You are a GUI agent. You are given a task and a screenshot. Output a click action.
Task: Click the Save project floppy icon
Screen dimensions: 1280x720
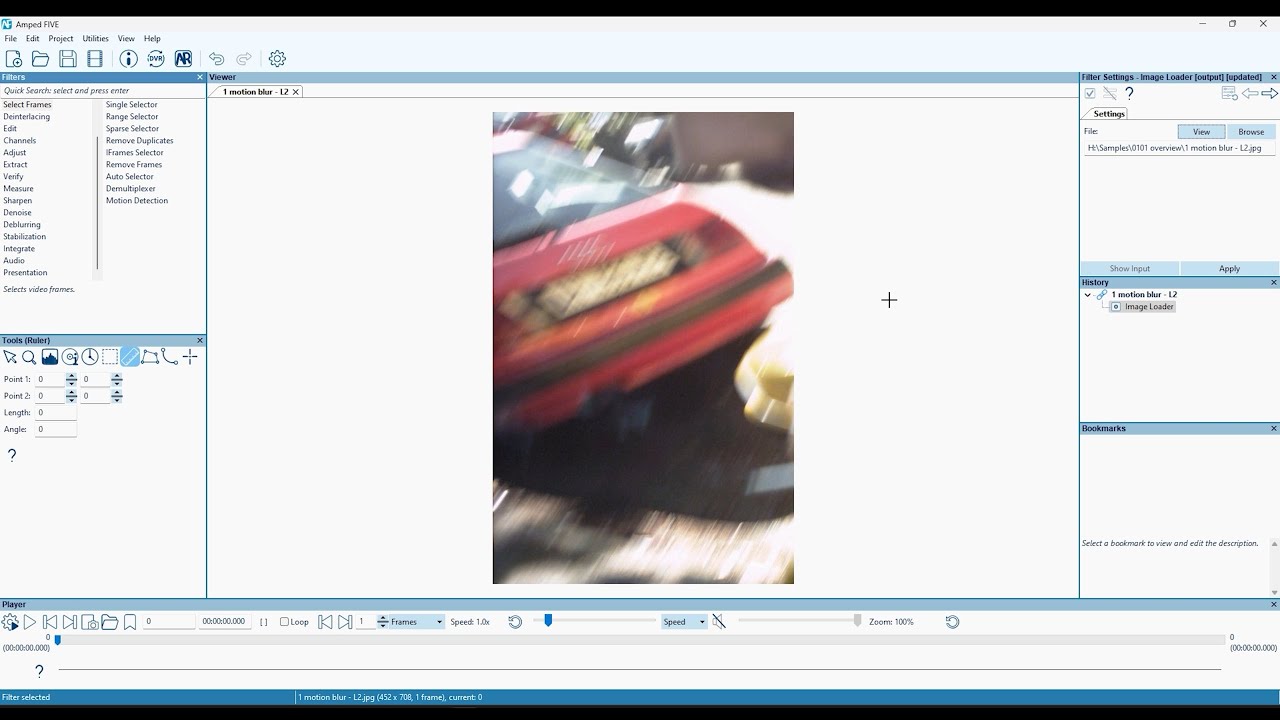tap(68, 59)
